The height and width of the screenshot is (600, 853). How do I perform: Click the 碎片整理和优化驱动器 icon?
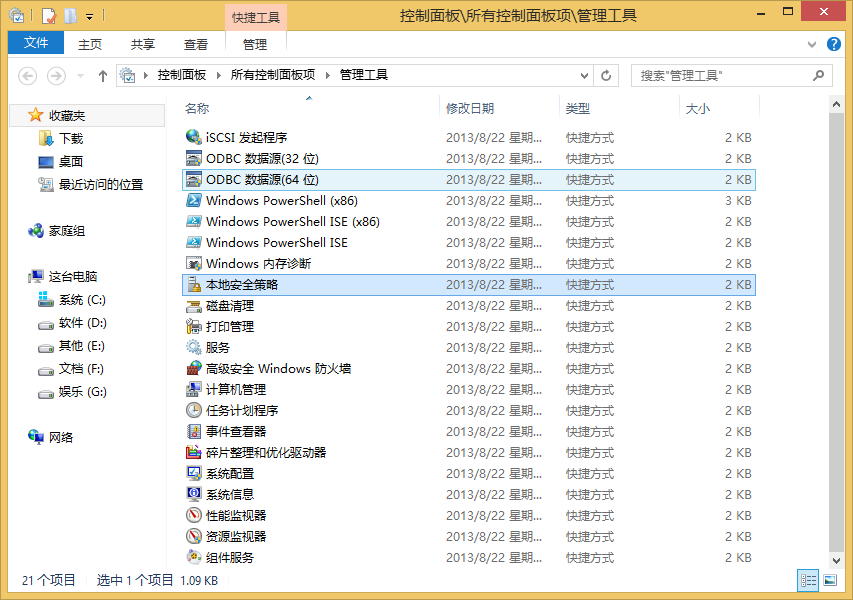(193, 452)
